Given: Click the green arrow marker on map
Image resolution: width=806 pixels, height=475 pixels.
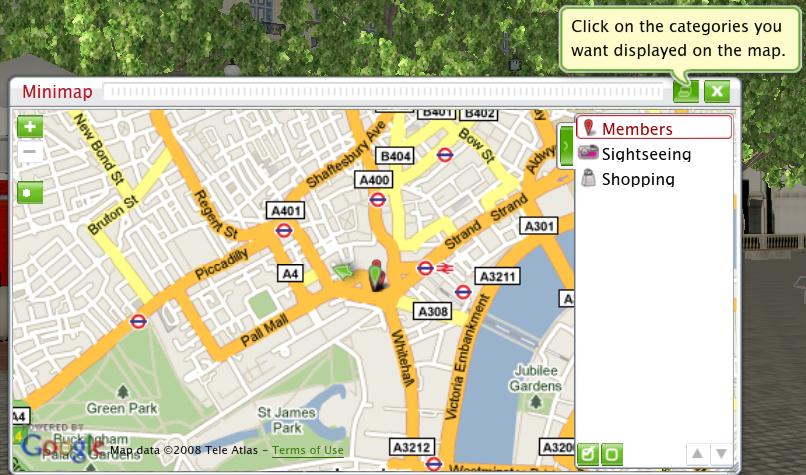Looking at the screenshot, I should pos(343,270).
